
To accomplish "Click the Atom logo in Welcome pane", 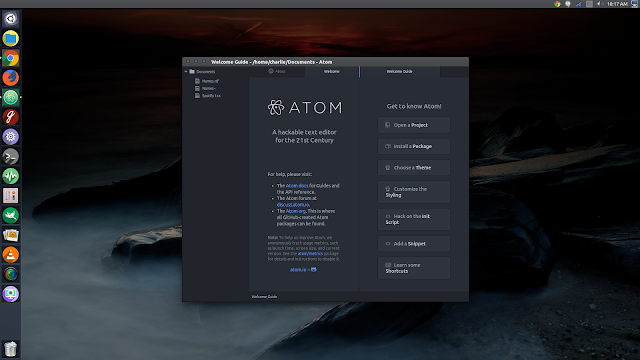I will coord(304,108).
